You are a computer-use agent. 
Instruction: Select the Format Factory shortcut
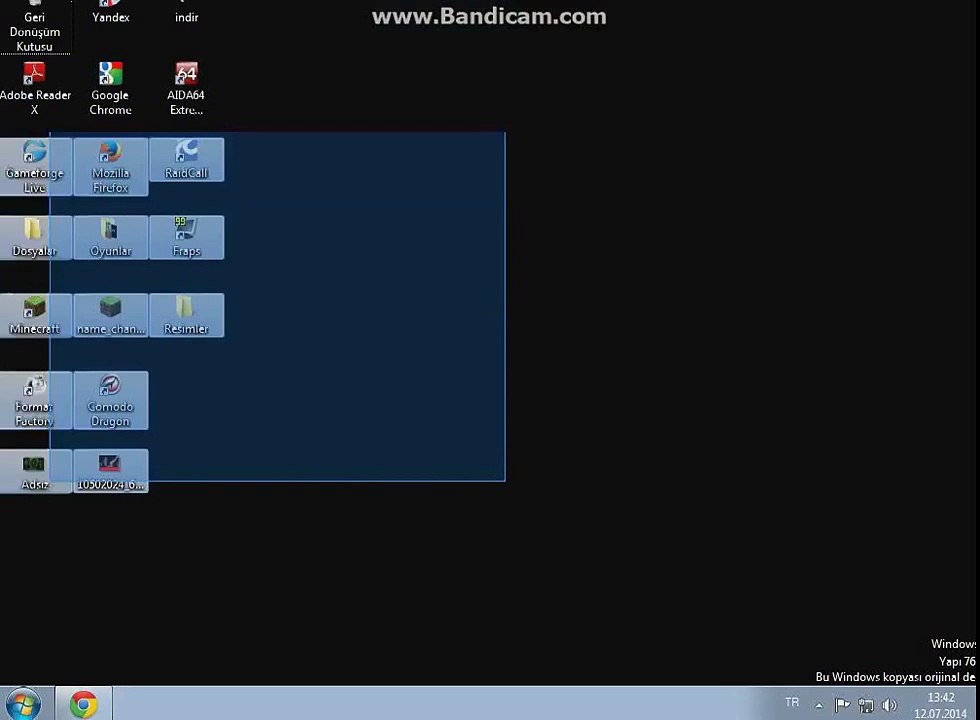34,400
